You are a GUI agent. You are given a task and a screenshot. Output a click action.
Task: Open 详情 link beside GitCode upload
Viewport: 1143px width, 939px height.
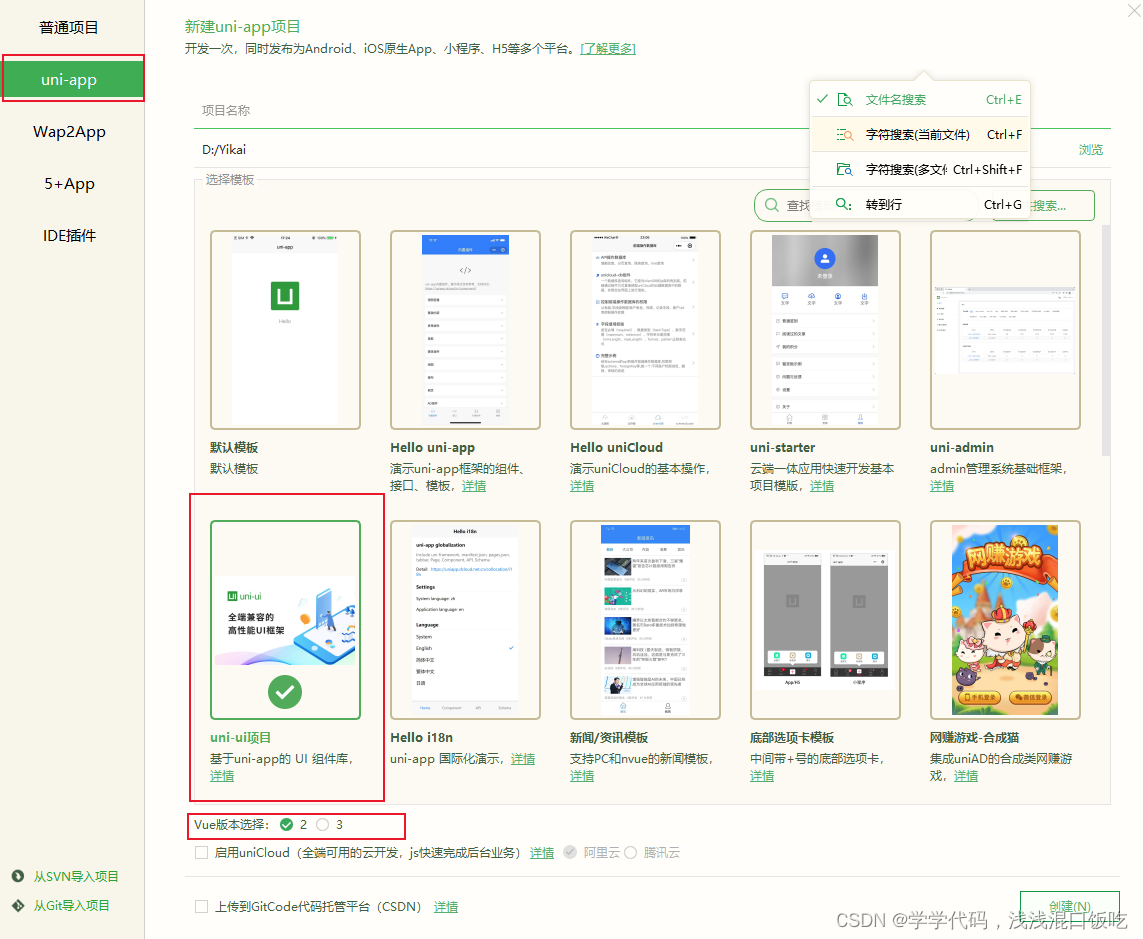(x=446, y=907)
